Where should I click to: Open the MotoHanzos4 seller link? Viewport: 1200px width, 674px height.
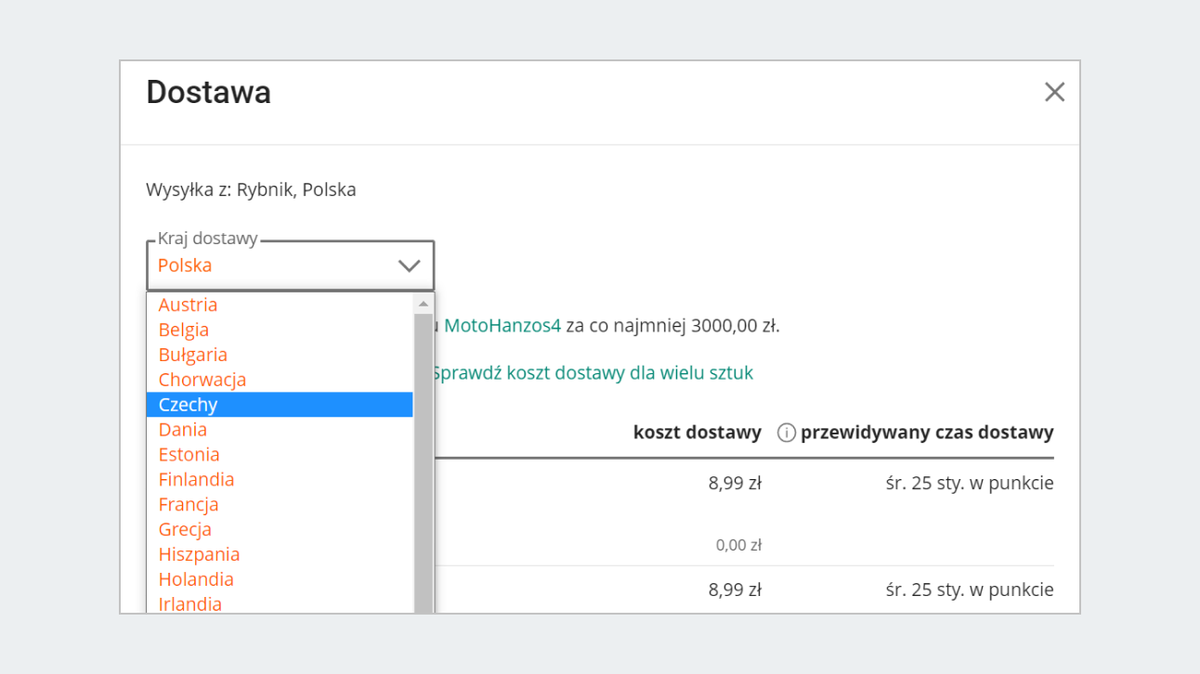[503, 325]
